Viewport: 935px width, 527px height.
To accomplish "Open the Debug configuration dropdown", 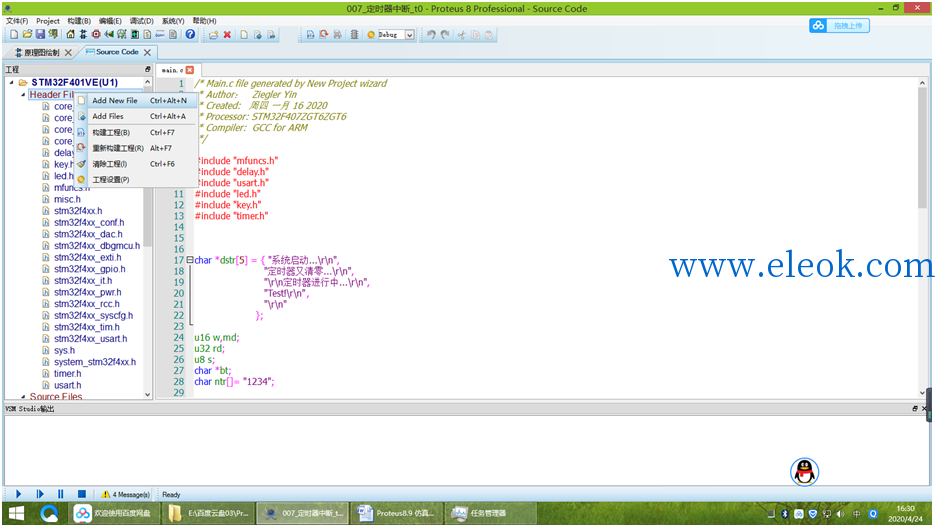I will click(x=410, y=35).
